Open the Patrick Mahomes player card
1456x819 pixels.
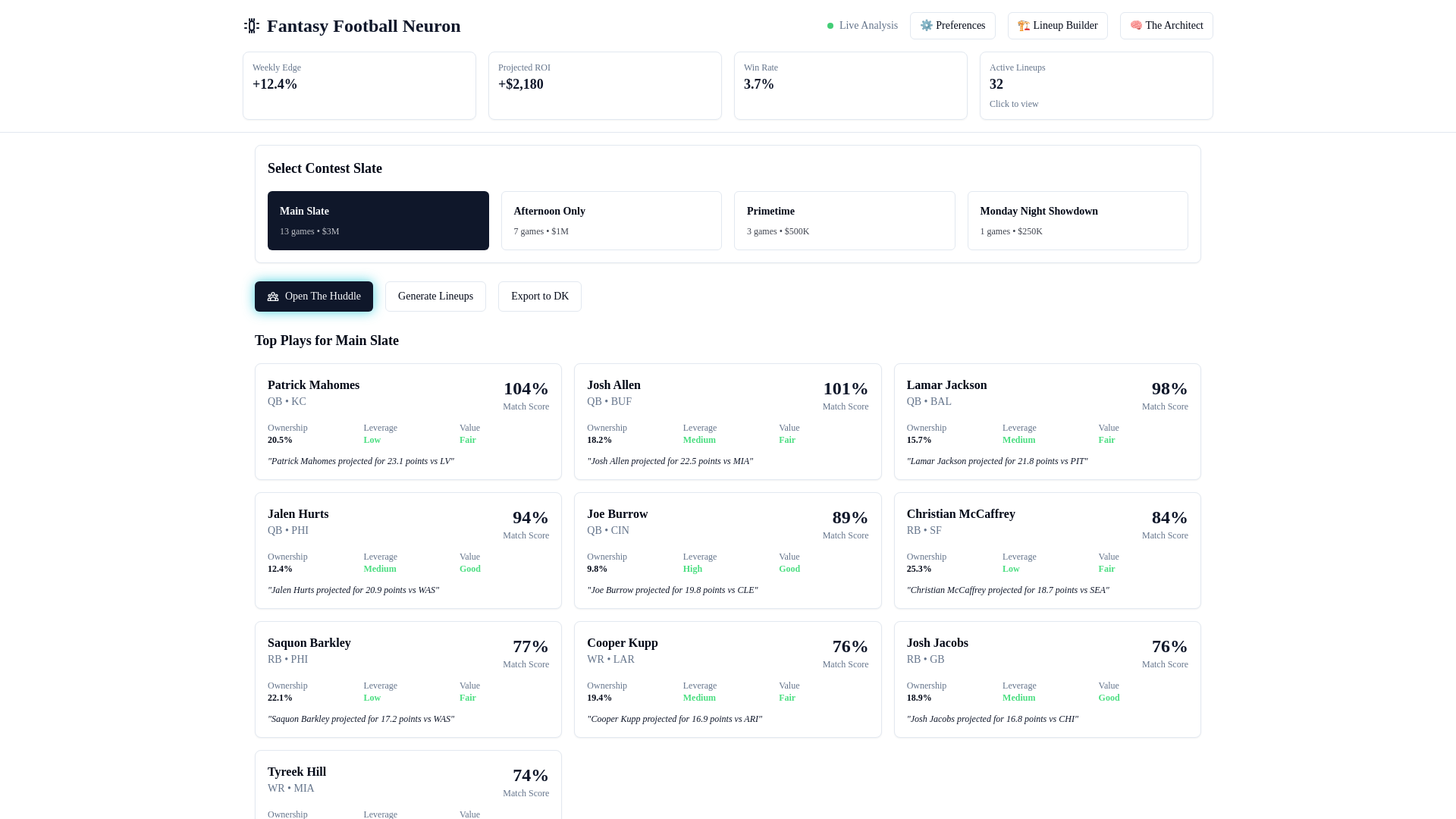(x=408, y=422)
